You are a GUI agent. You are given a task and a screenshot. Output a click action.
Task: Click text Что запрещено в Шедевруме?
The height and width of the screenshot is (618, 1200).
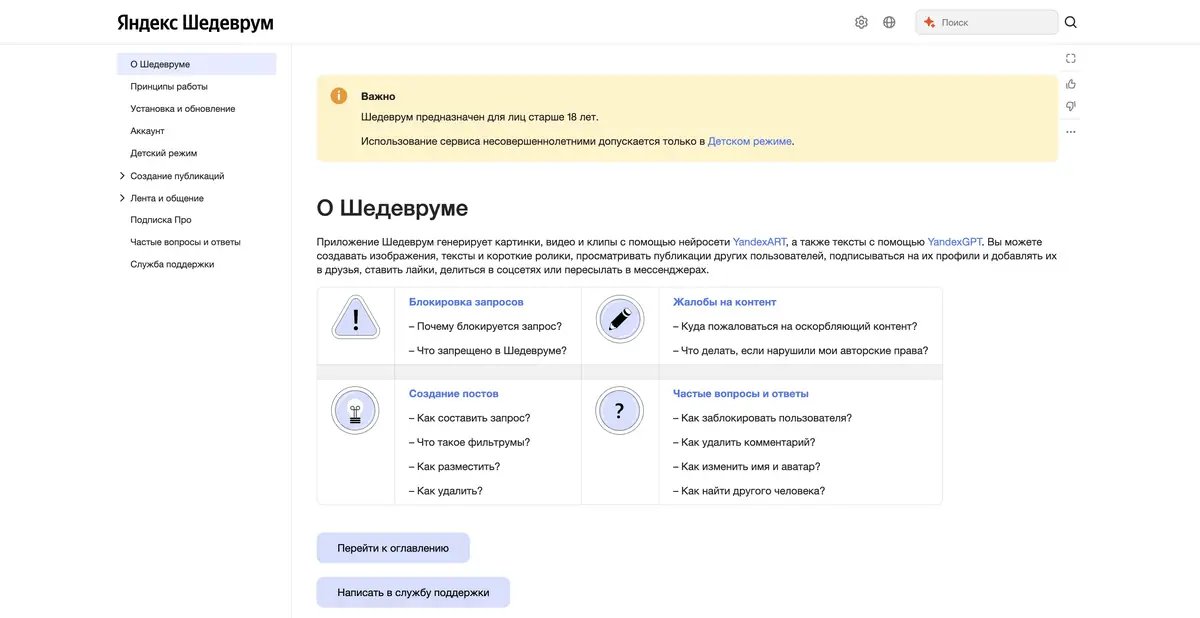[x=492, y=351]
